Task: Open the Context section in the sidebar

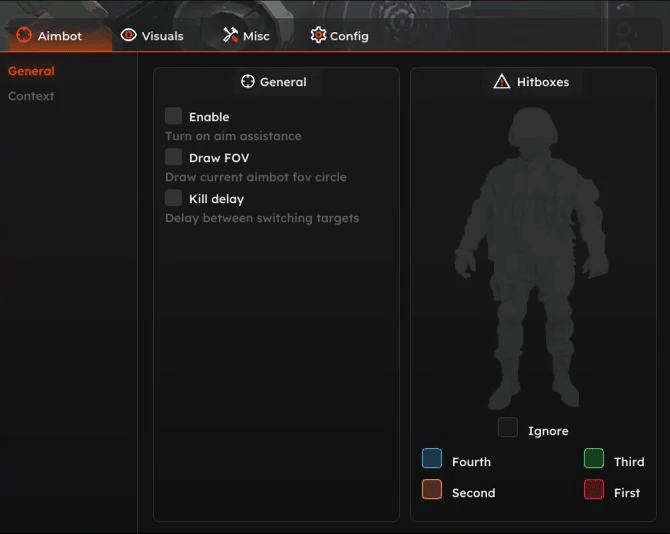Action: pyautogui.click(x=31, y=96)
